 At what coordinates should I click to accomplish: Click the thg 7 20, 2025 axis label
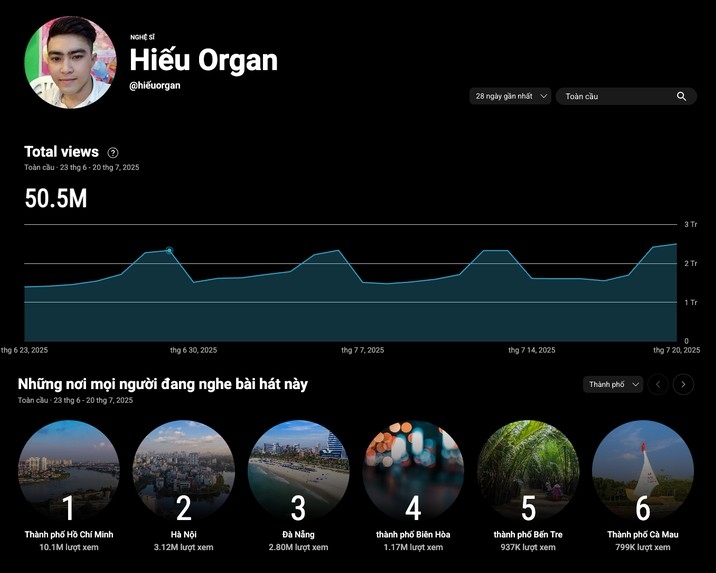click(676, 350)
